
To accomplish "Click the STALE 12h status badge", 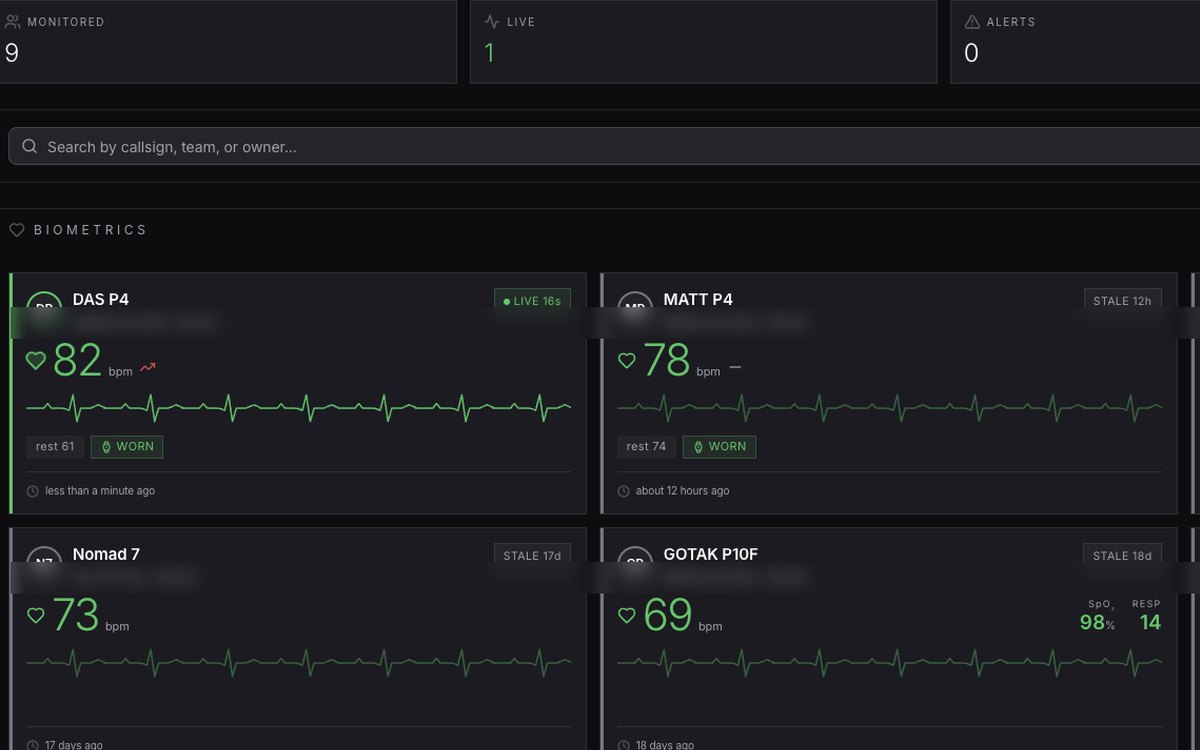I will pos(1122,300).
